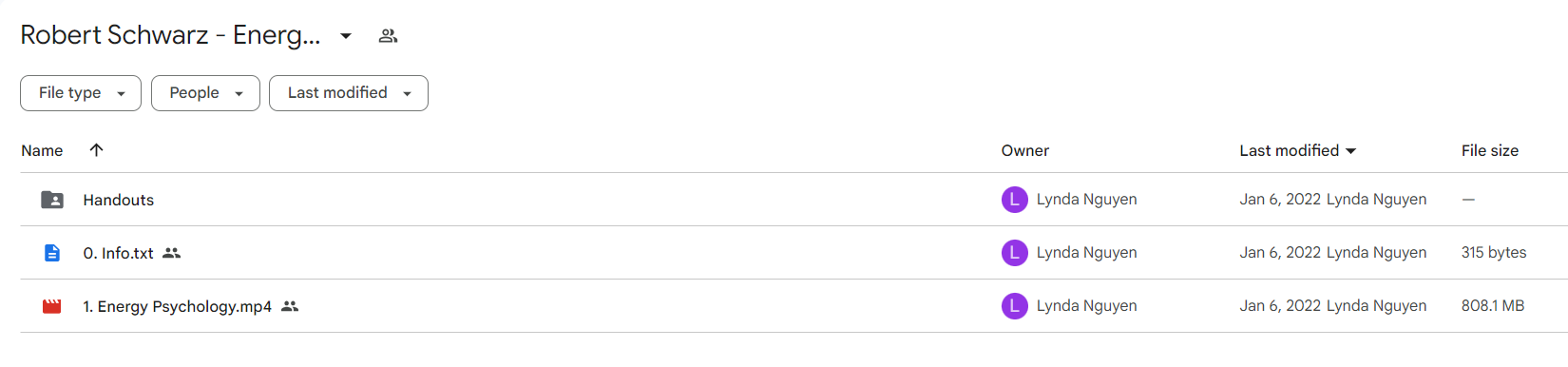Viewport: 1568px width, 367px height.
Task: Click Lynda Nguyen avatar in Handouts row
Action: 1015,200
